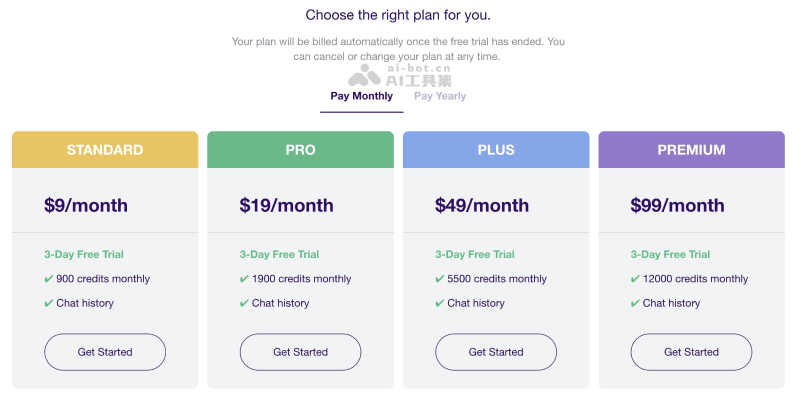Click the $49/month price in Plus
The width and height of the screenshot is (800, 404).
click(482, 205)
